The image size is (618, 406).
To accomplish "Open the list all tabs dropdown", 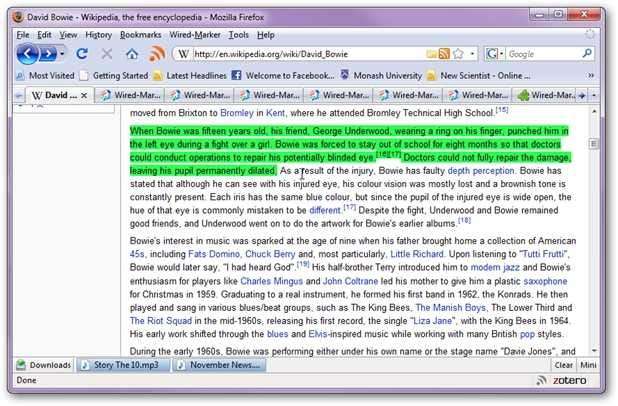I will tap(594, 96).
